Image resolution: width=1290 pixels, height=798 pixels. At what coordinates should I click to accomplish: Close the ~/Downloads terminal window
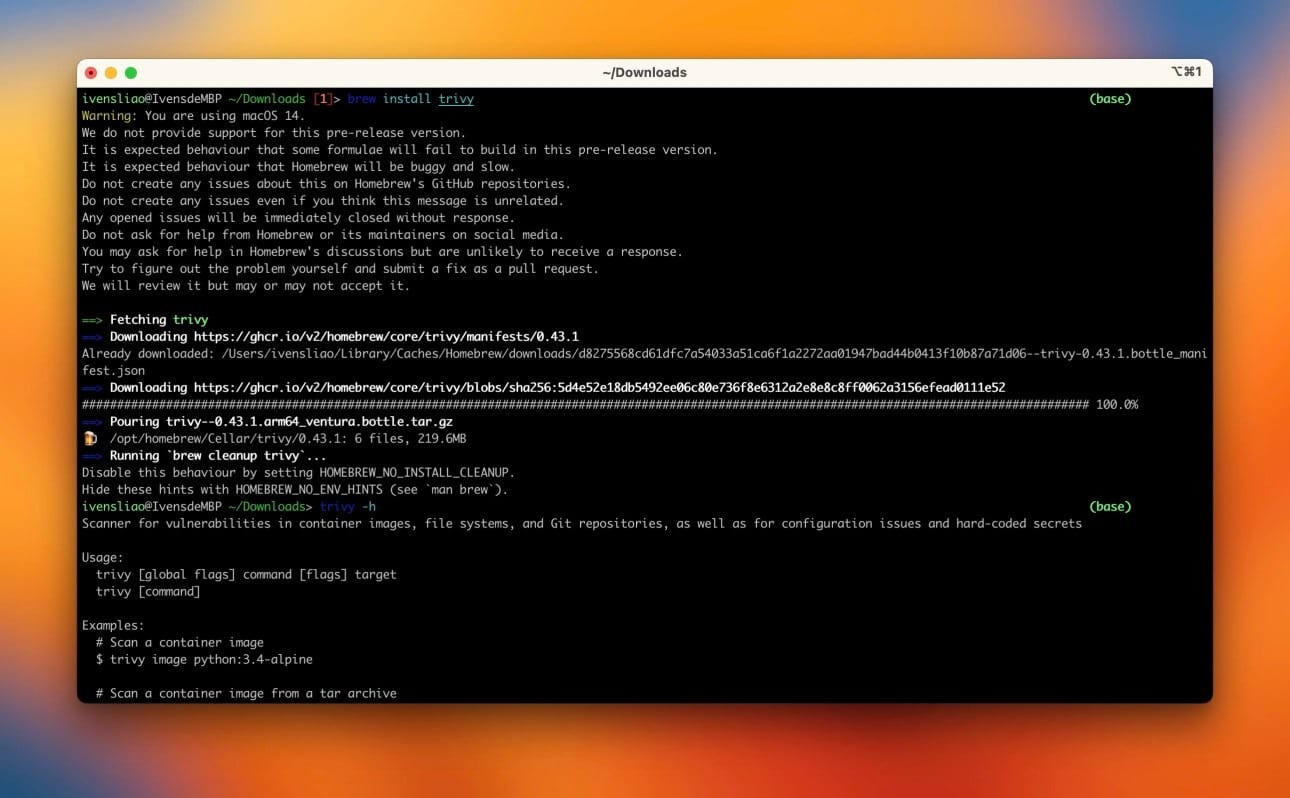pos(91,73)
